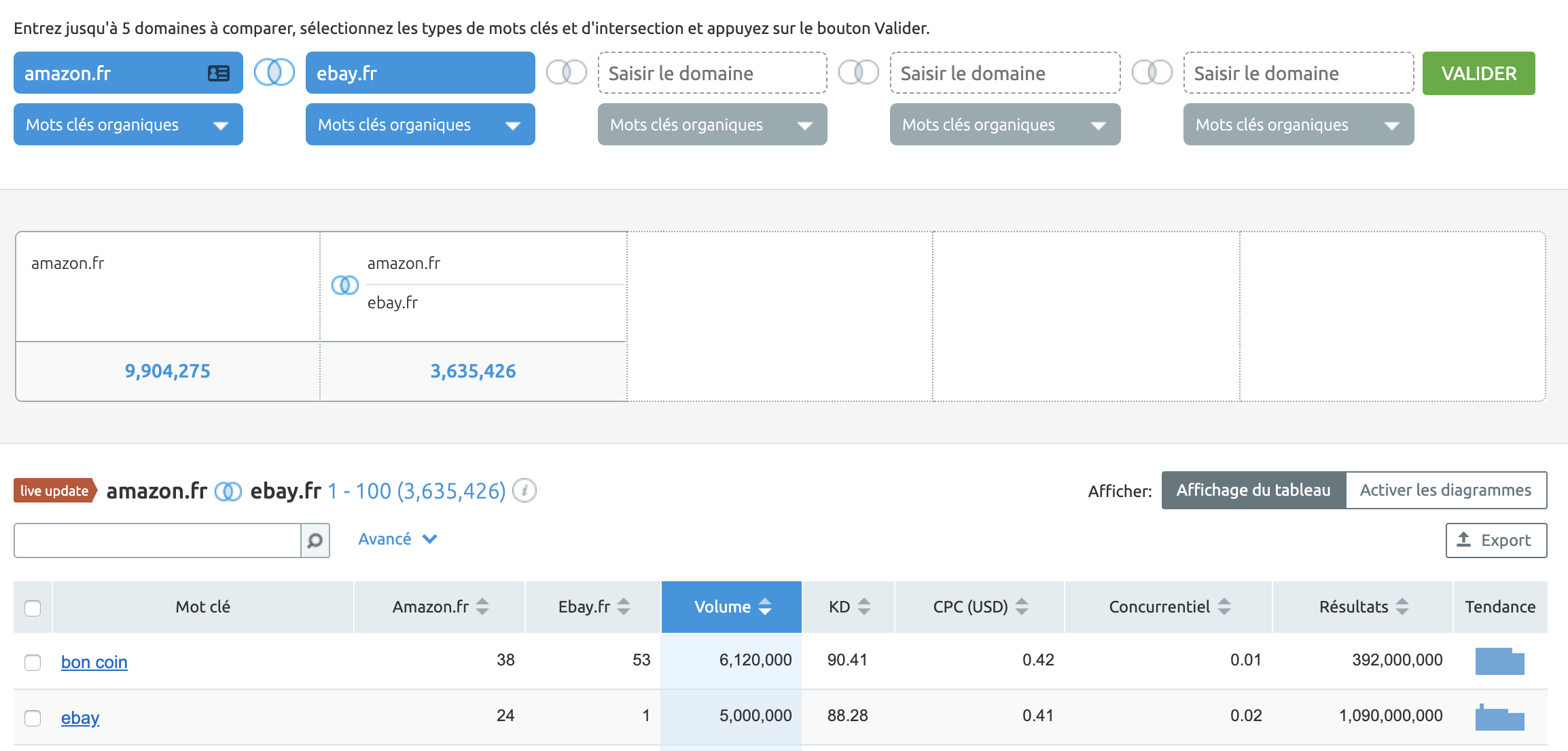Click results value 1,090,000,000
Image resolution: width=1568 pixels, height=751 pixels.
point(1391,716)
